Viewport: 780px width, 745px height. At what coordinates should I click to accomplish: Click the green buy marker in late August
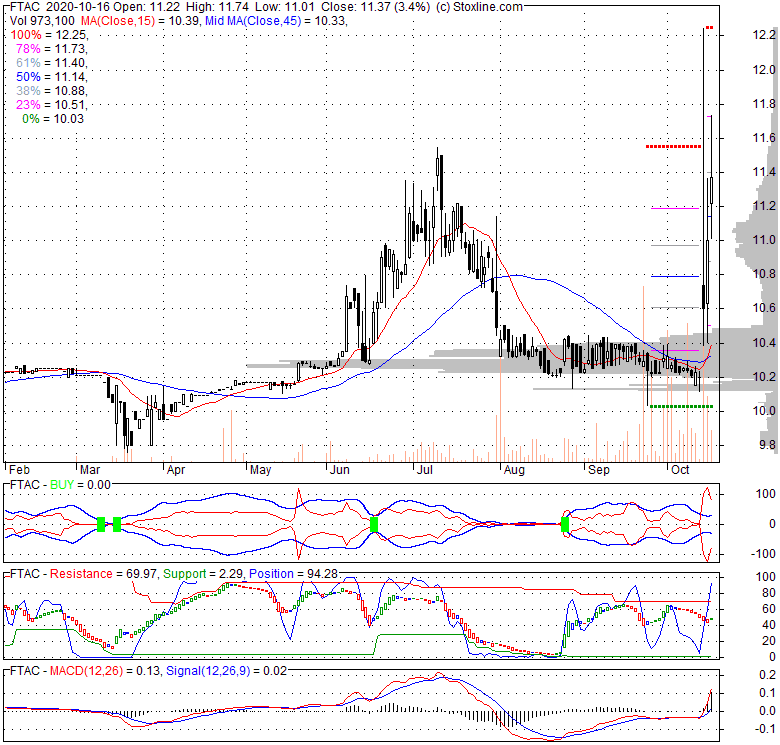565,524
